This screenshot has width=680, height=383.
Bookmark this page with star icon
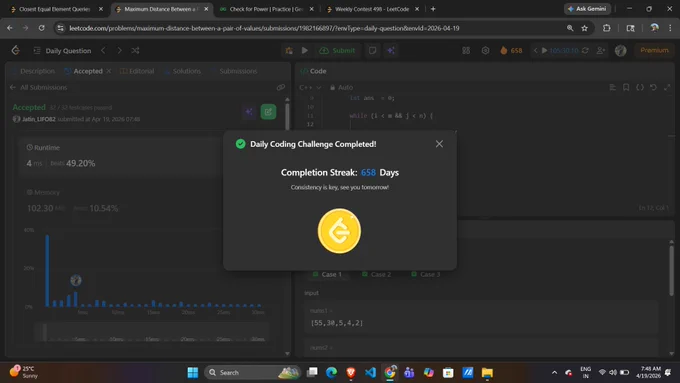[585, 28]
